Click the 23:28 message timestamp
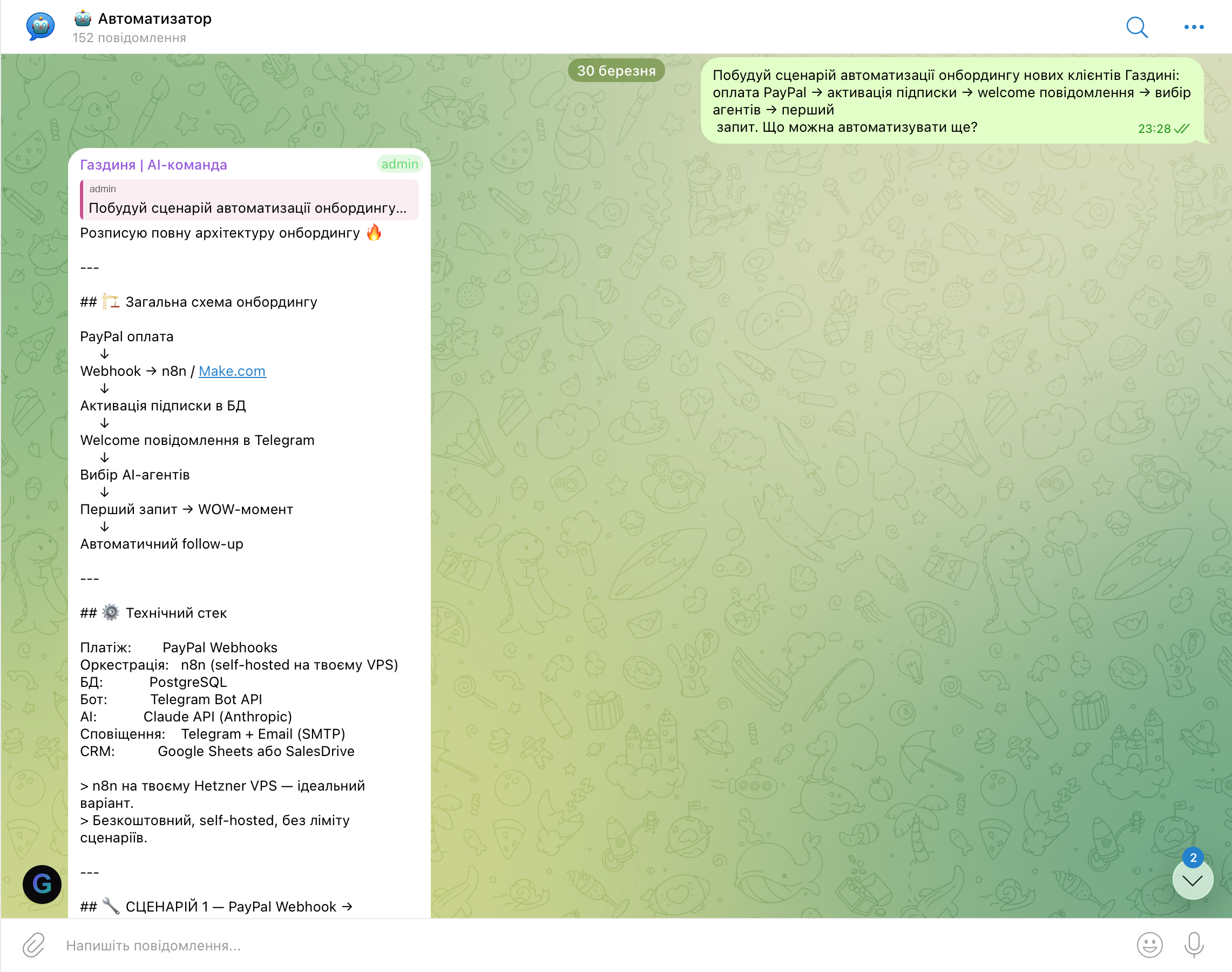 pyautogui.click(x=1154, y=129)
